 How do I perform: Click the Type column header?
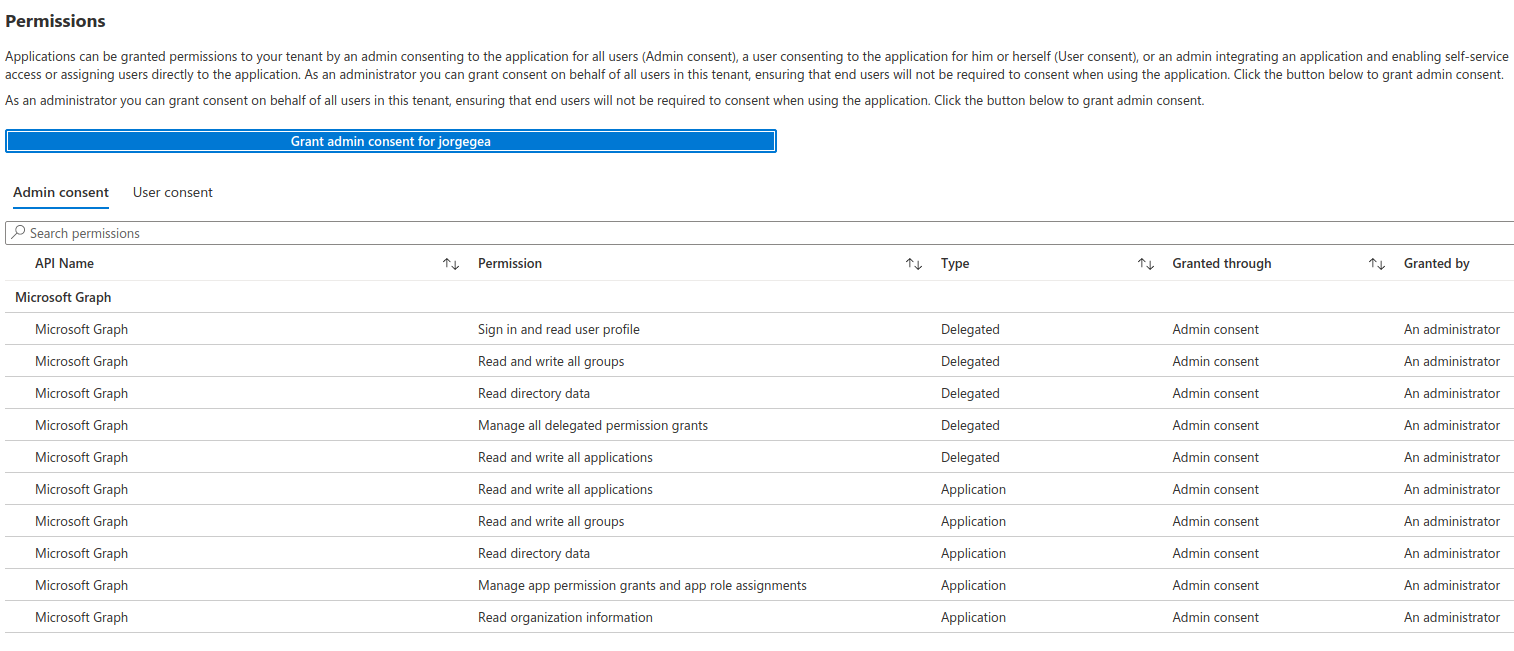coord(955,264)
